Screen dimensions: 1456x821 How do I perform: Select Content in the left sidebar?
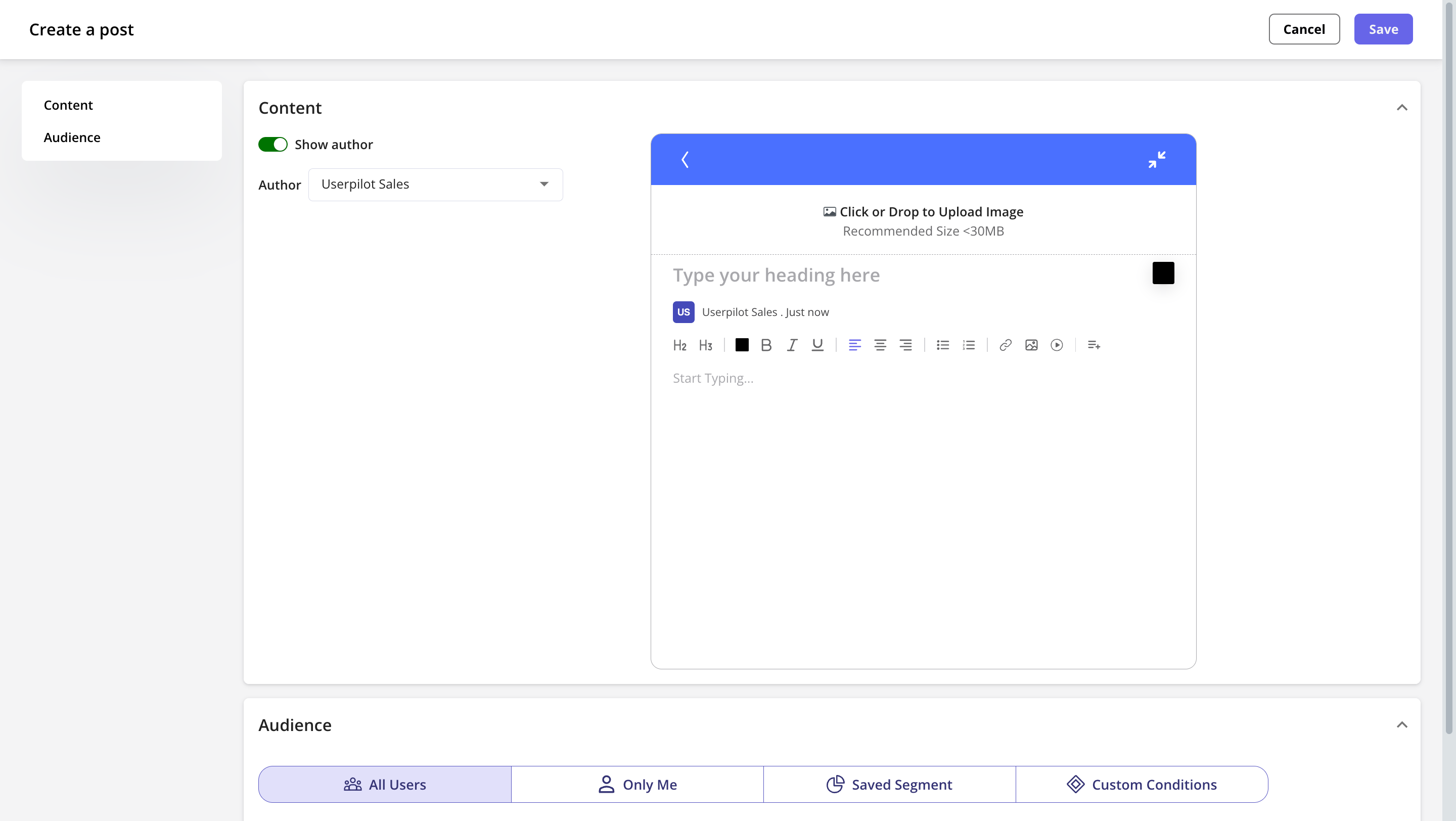68,105
